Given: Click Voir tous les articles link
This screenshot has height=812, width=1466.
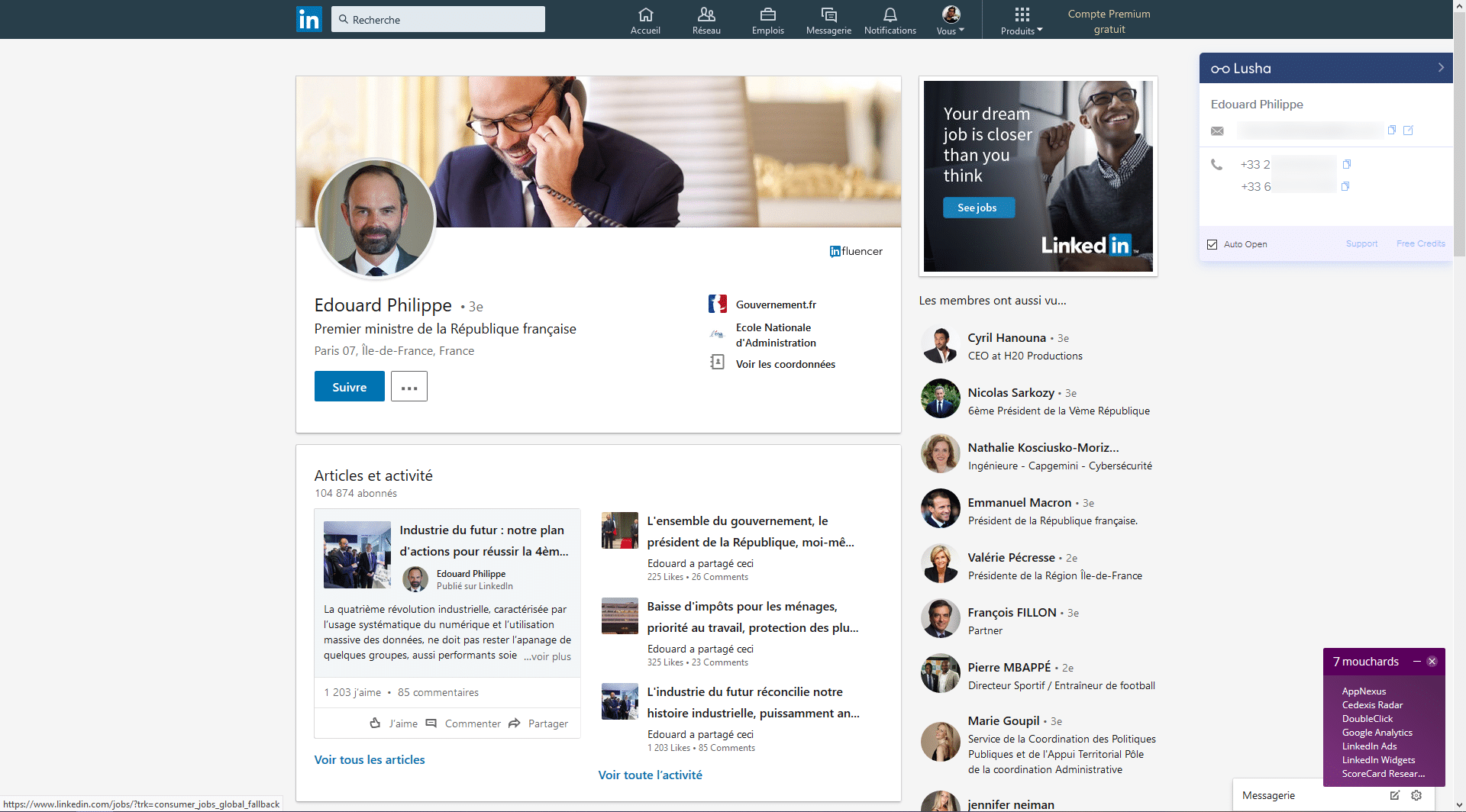Looking at the screenshot, I should (370, 760).
